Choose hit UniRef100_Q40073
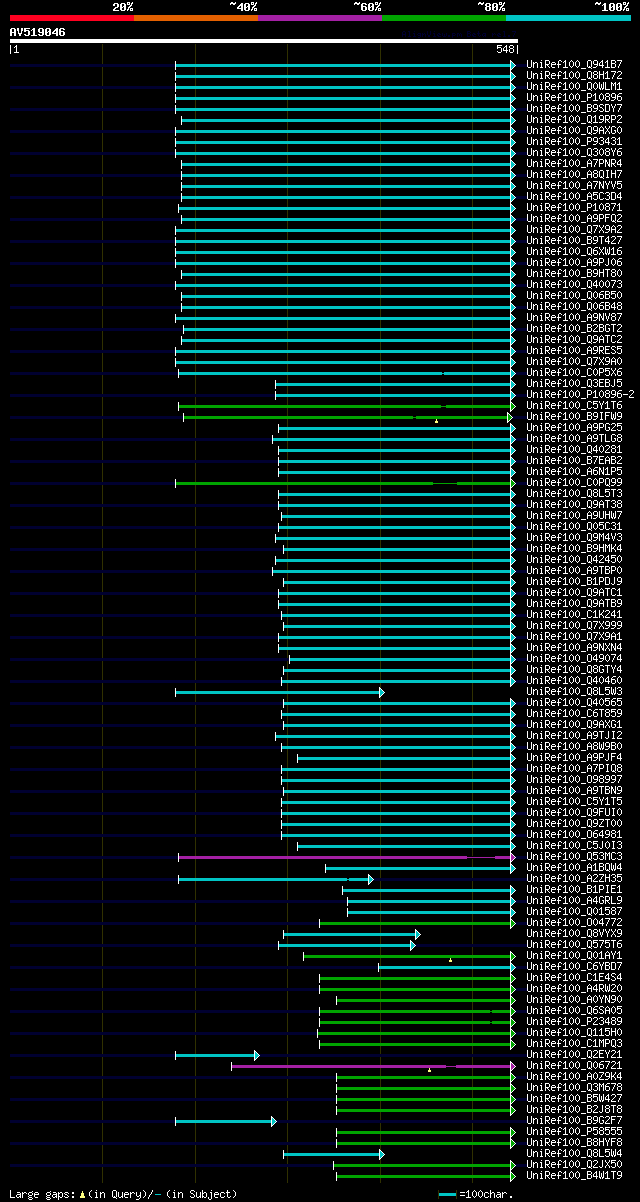This screenshot has width=640, height=1202. 574,284
